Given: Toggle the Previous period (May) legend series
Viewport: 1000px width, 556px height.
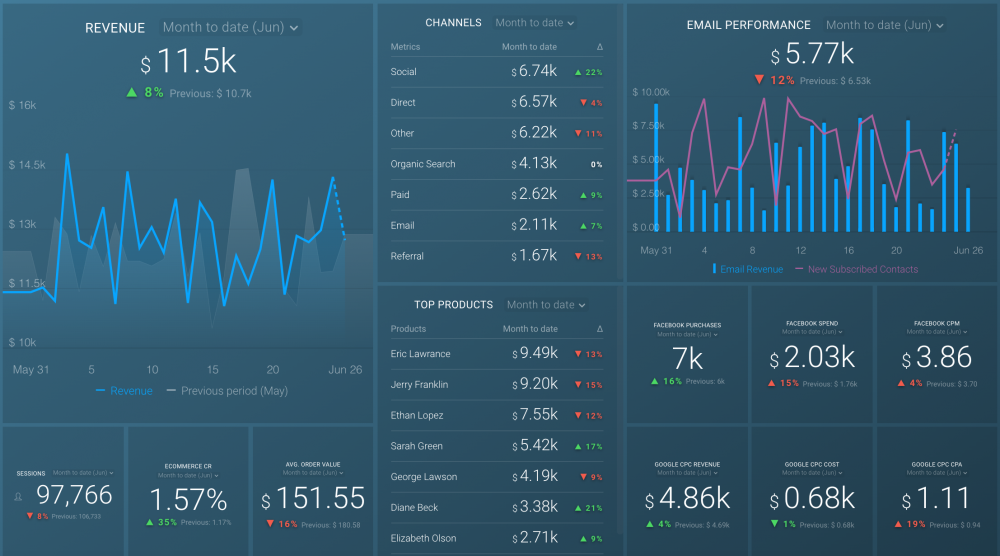Looking at the screenshot, I should click(226, 391).
